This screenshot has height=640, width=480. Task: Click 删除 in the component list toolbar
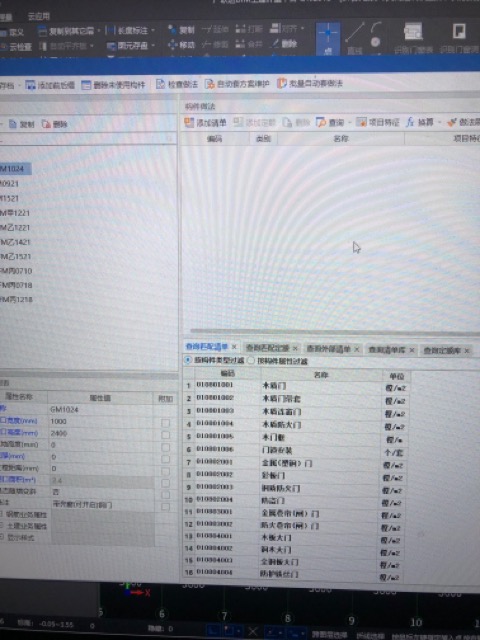(55, 124)
